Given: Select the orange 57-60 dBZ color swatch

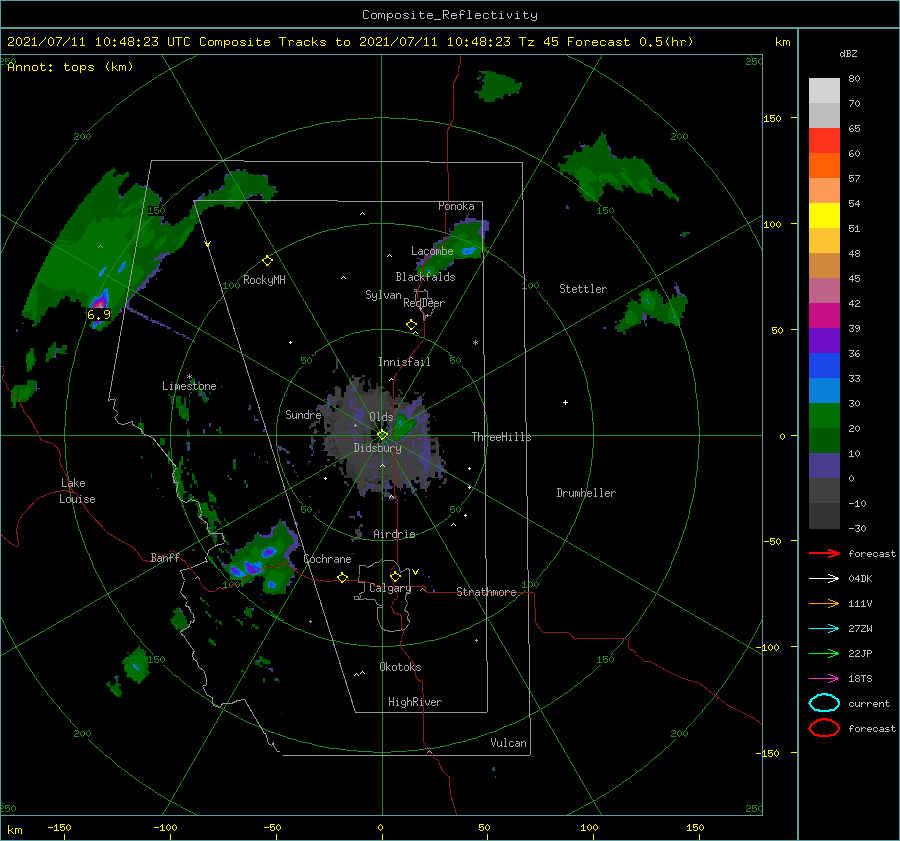Looking at the screenshot, I should click(824, 165).
